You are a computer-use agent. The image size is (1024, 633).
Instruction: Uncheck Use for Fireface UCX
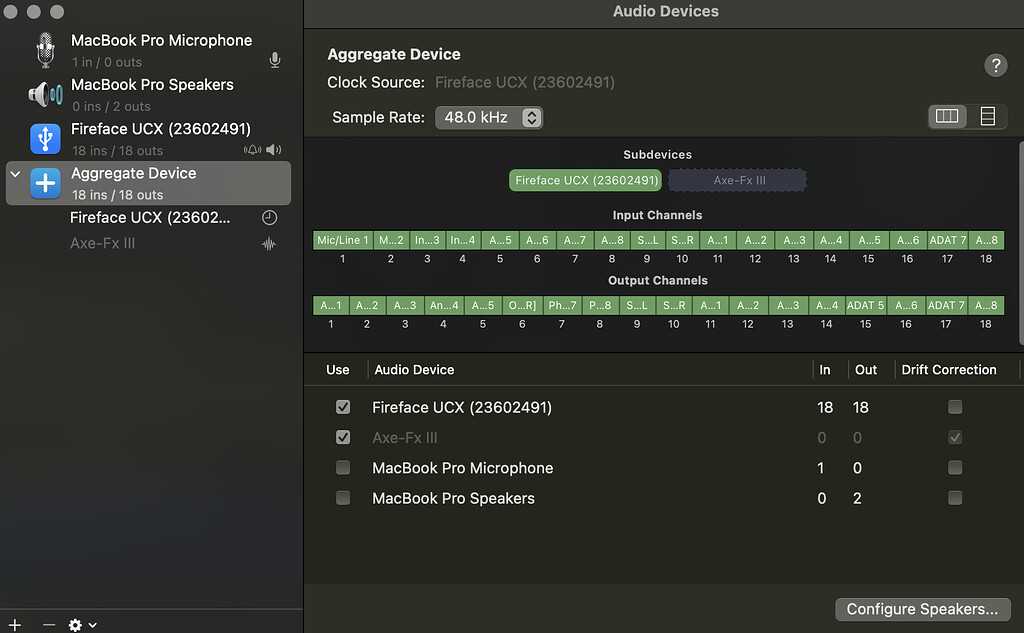click(x=343, y=407)
